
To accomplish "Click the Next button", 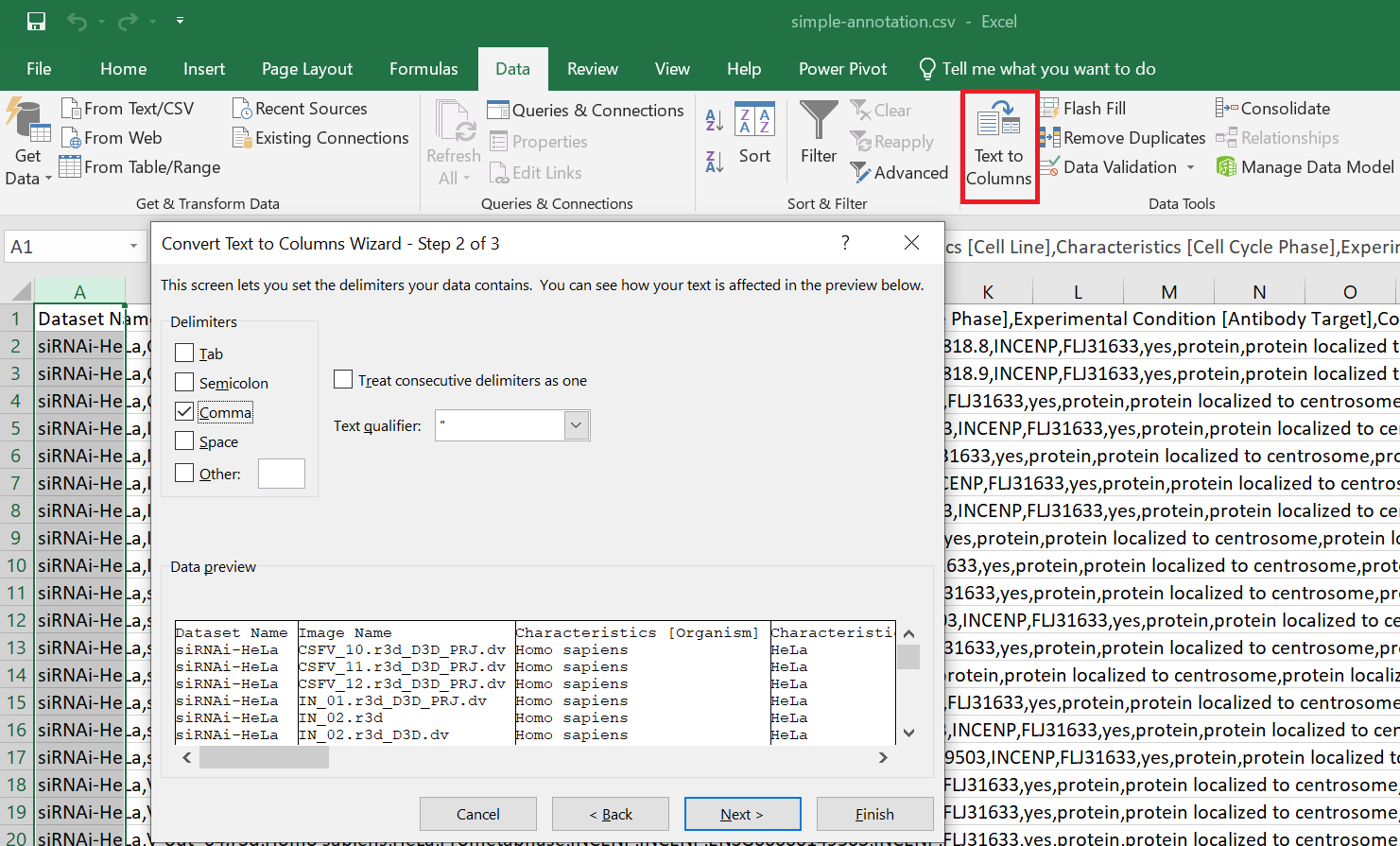I will [743, 814].
